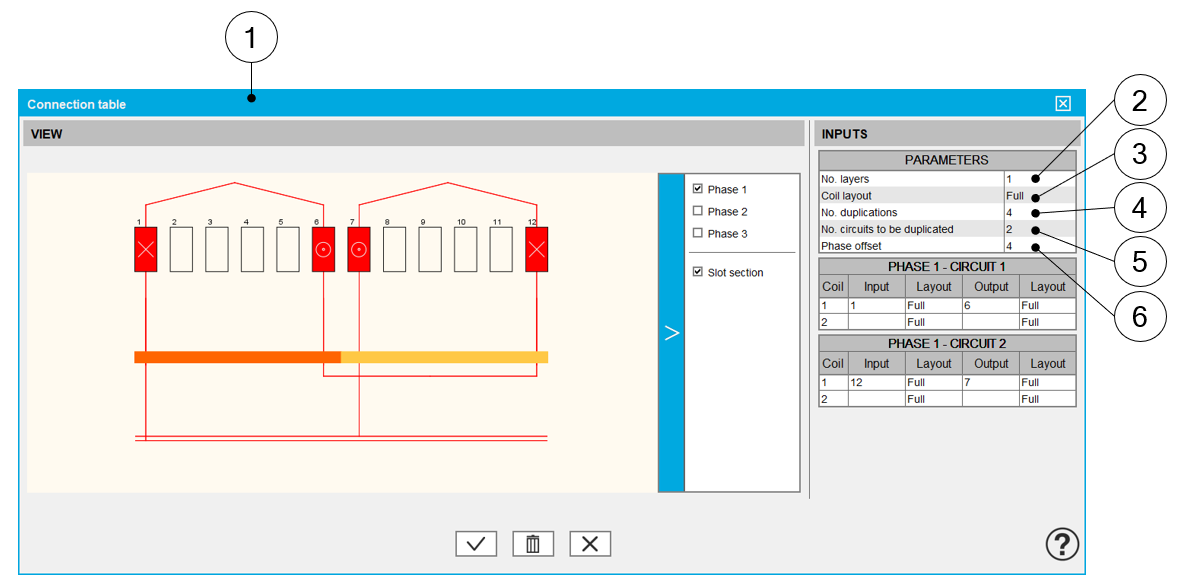The height and width of the screenshot is (588, 1182).
Task: Select red crossed slot number 1
Action: point(146,250)
